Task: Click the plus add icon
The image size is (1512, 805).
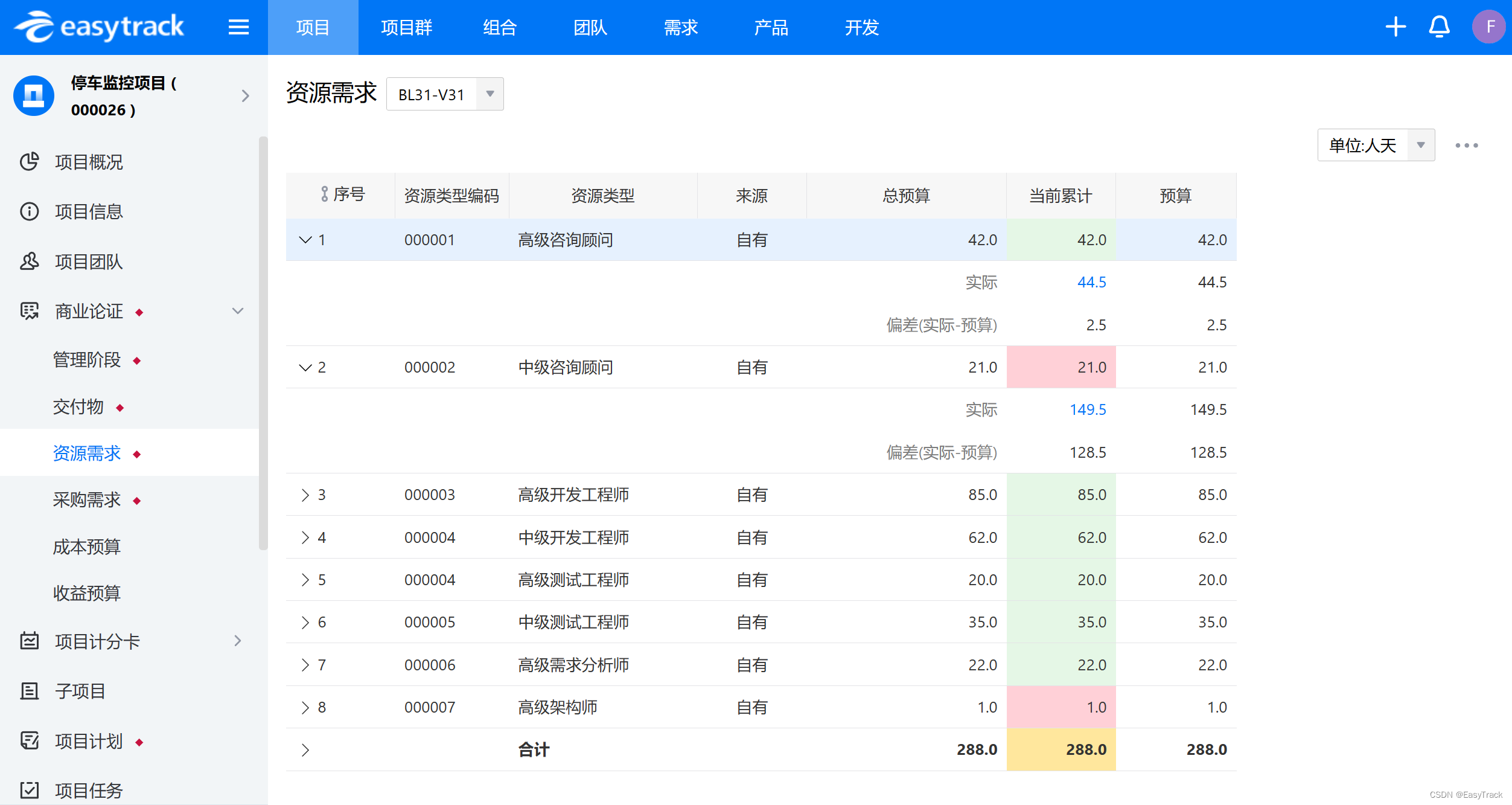Action: coord(1395,27)
